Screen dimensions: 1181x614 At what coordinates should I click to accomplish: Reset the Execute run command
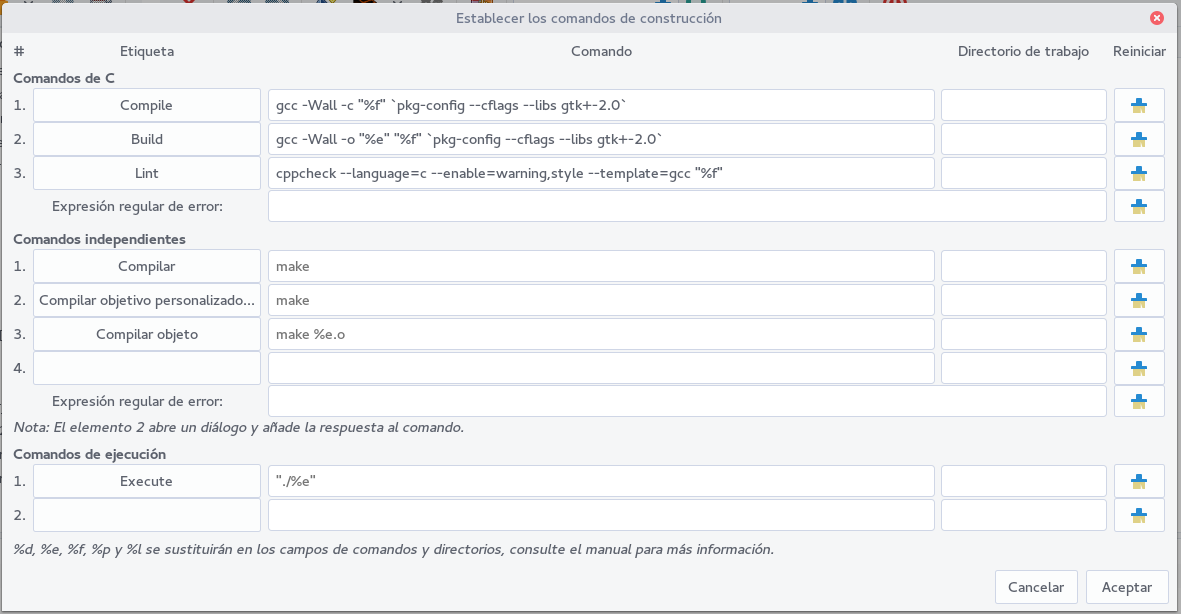click(1139, 481)
